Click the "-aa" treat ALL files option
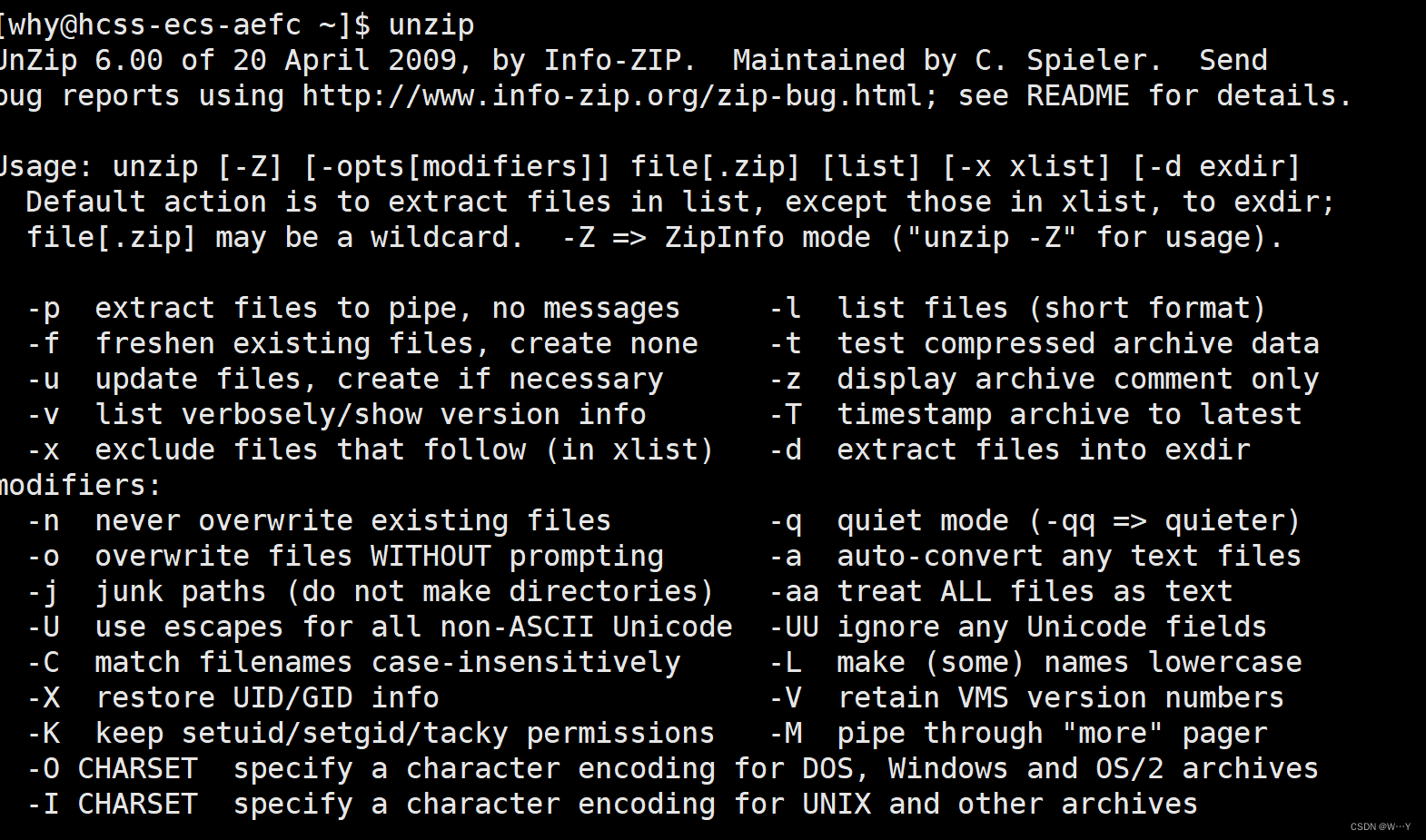This screenshot has width=1426, height=840. [x=794, y=592]
